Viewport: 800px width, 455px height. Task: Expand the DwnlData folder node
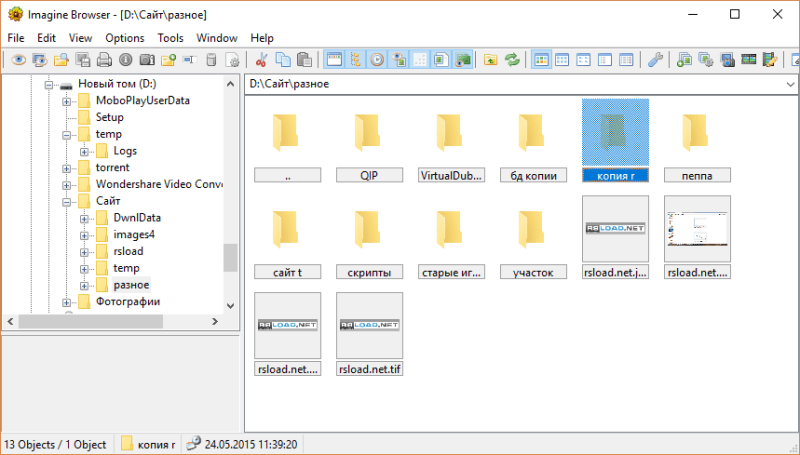[x=84, y=219]
